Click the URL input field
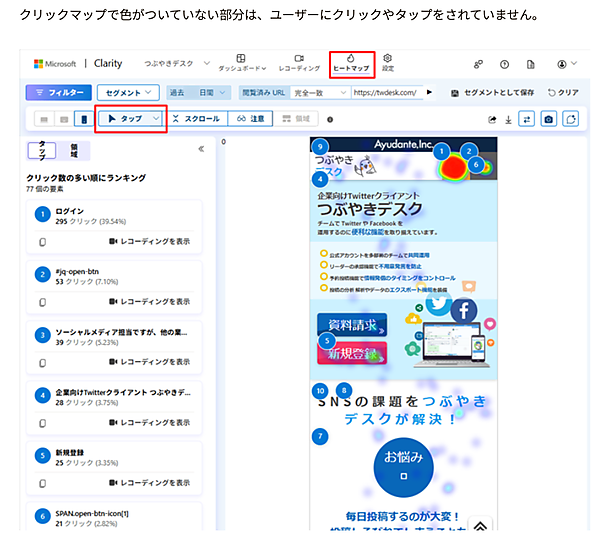 click(x=385, y=92)
